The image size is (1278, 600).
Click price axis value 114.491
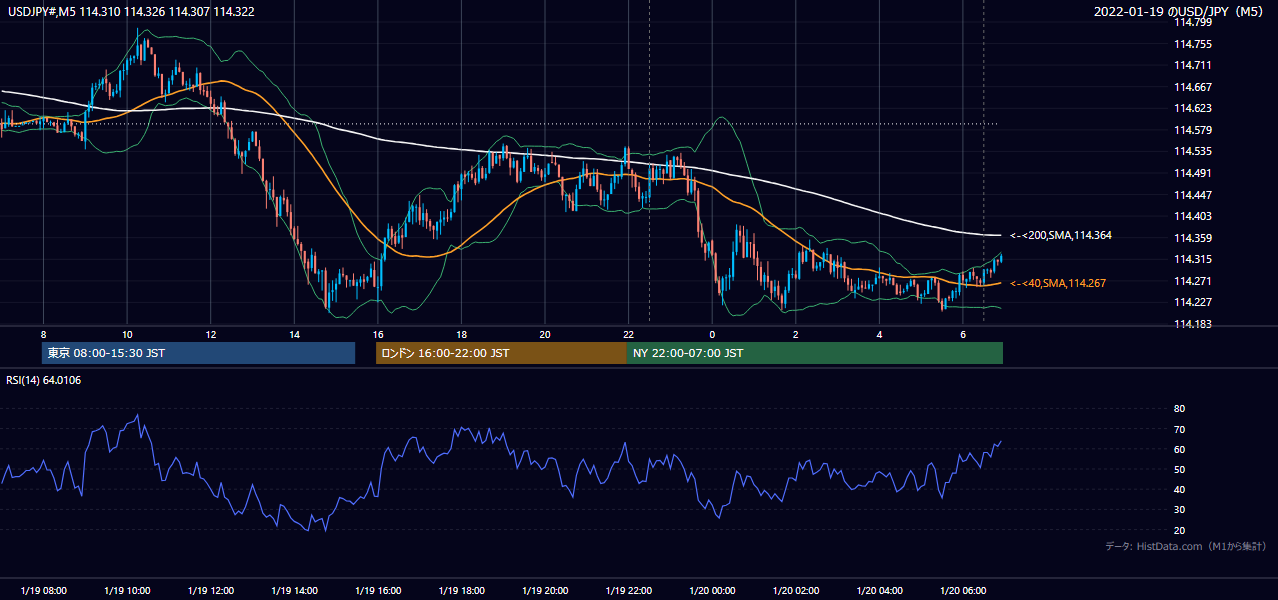tap(1193, 173)
